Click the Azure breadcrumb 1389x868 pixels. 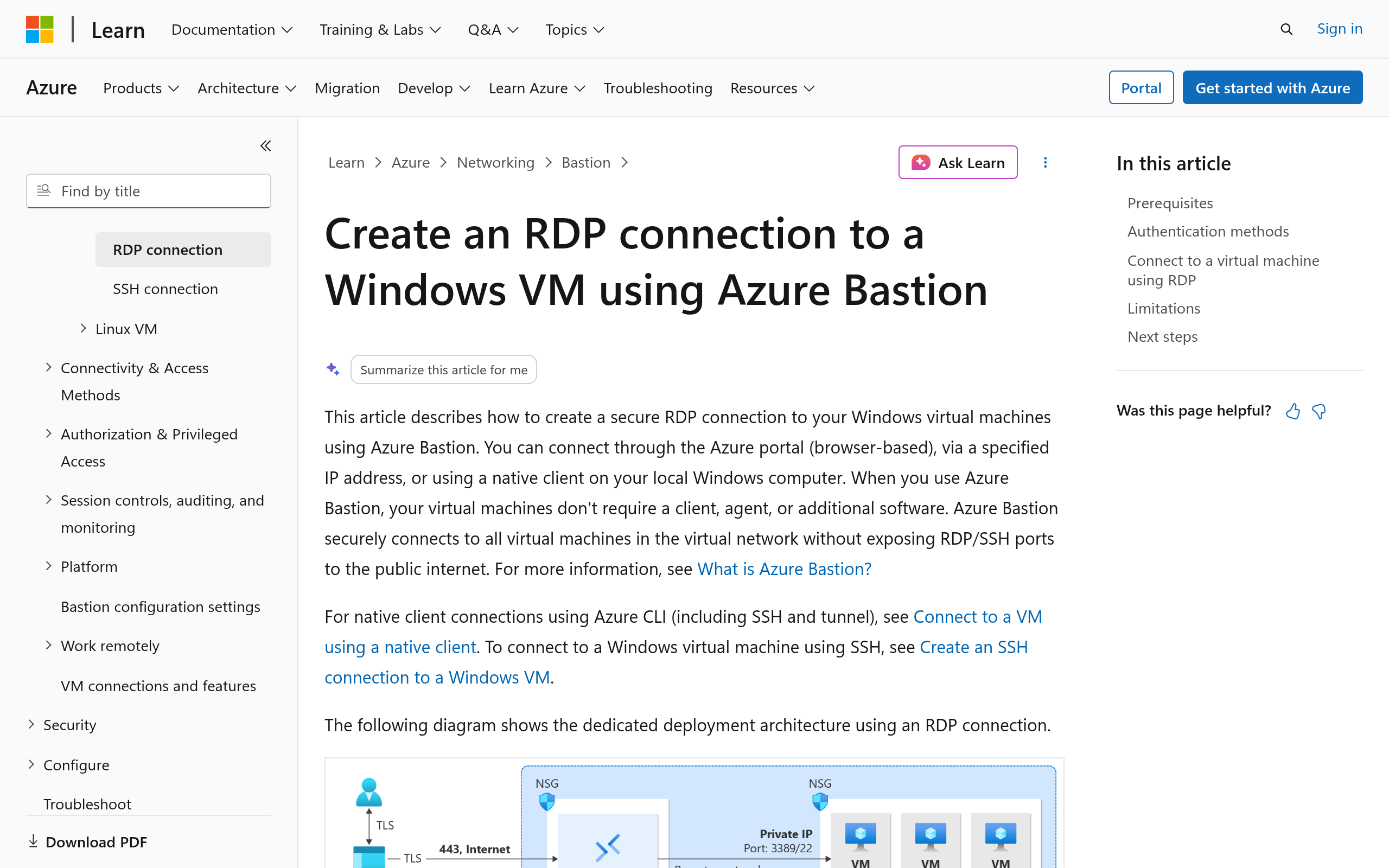click(x=410, y=162)
